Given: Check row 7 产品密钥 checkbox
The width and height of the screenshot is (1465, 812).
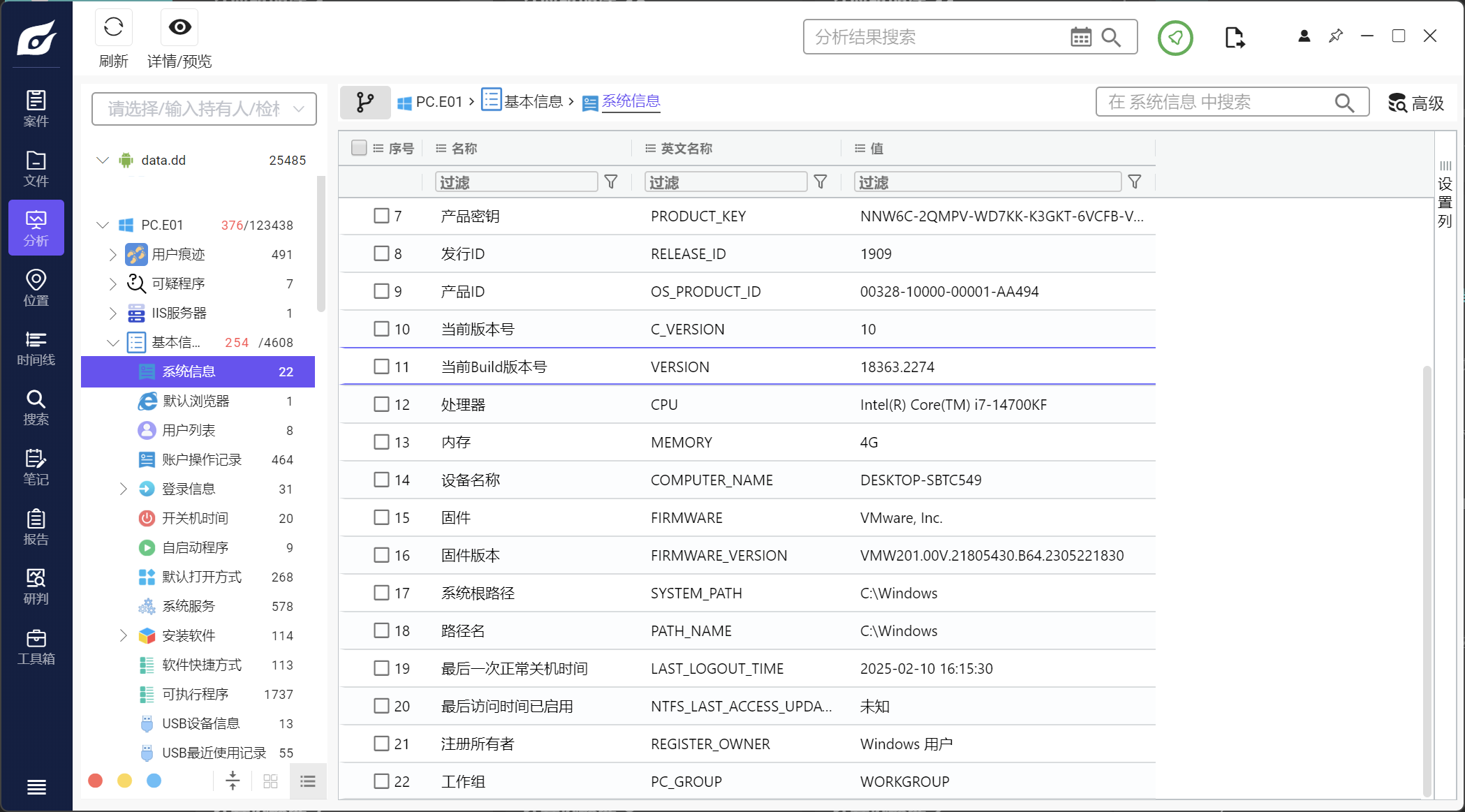Looking at the screenshot, I should (381, 216).
